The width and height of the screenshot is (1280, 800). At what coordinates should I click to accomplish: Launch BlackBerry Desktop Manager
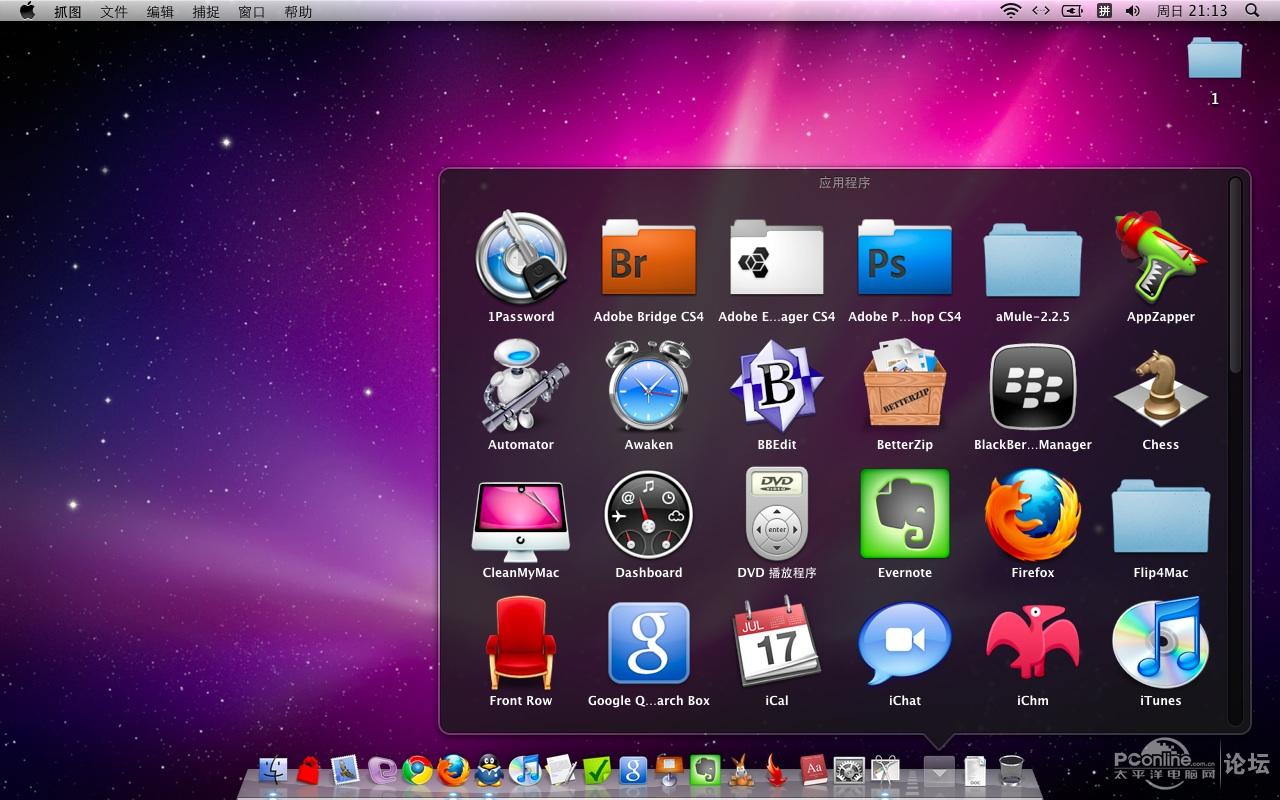1033,386
